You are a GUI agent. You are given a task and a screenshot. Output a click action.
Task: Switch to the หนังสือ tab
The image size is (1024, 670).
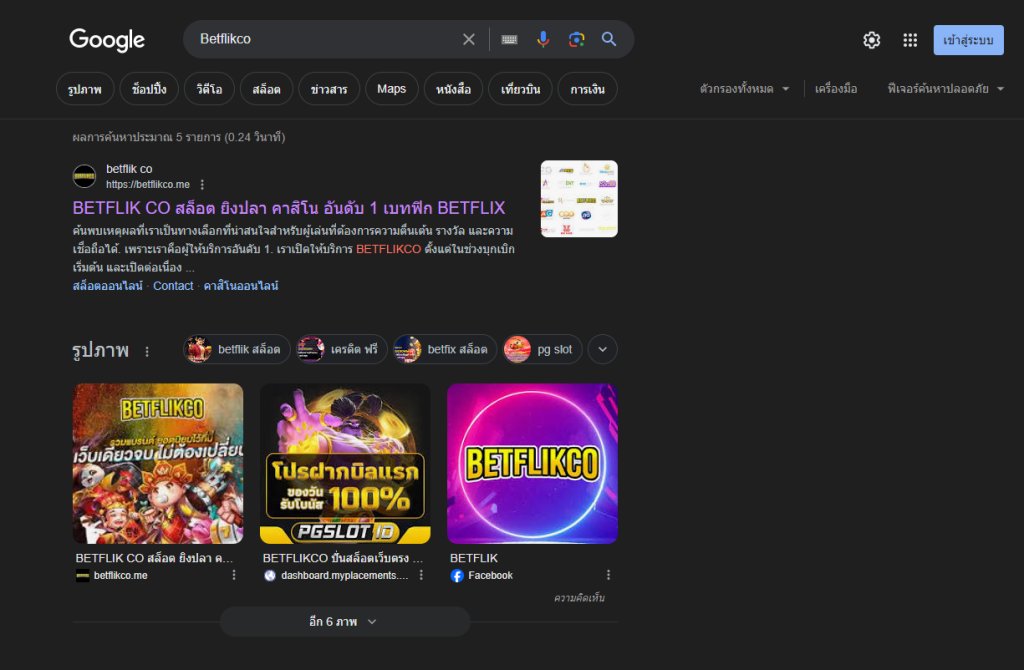point(453,89)
